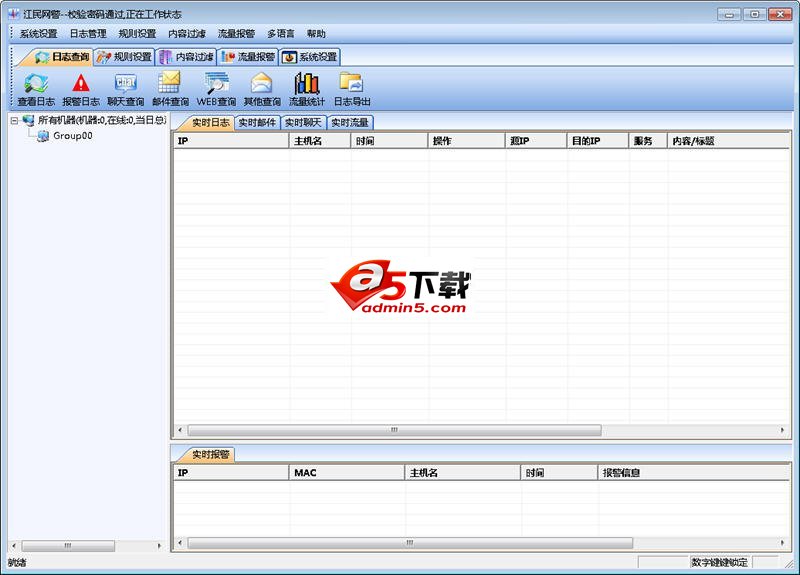Switch to the 日志查询 ribbon tab

click(62, 57)
